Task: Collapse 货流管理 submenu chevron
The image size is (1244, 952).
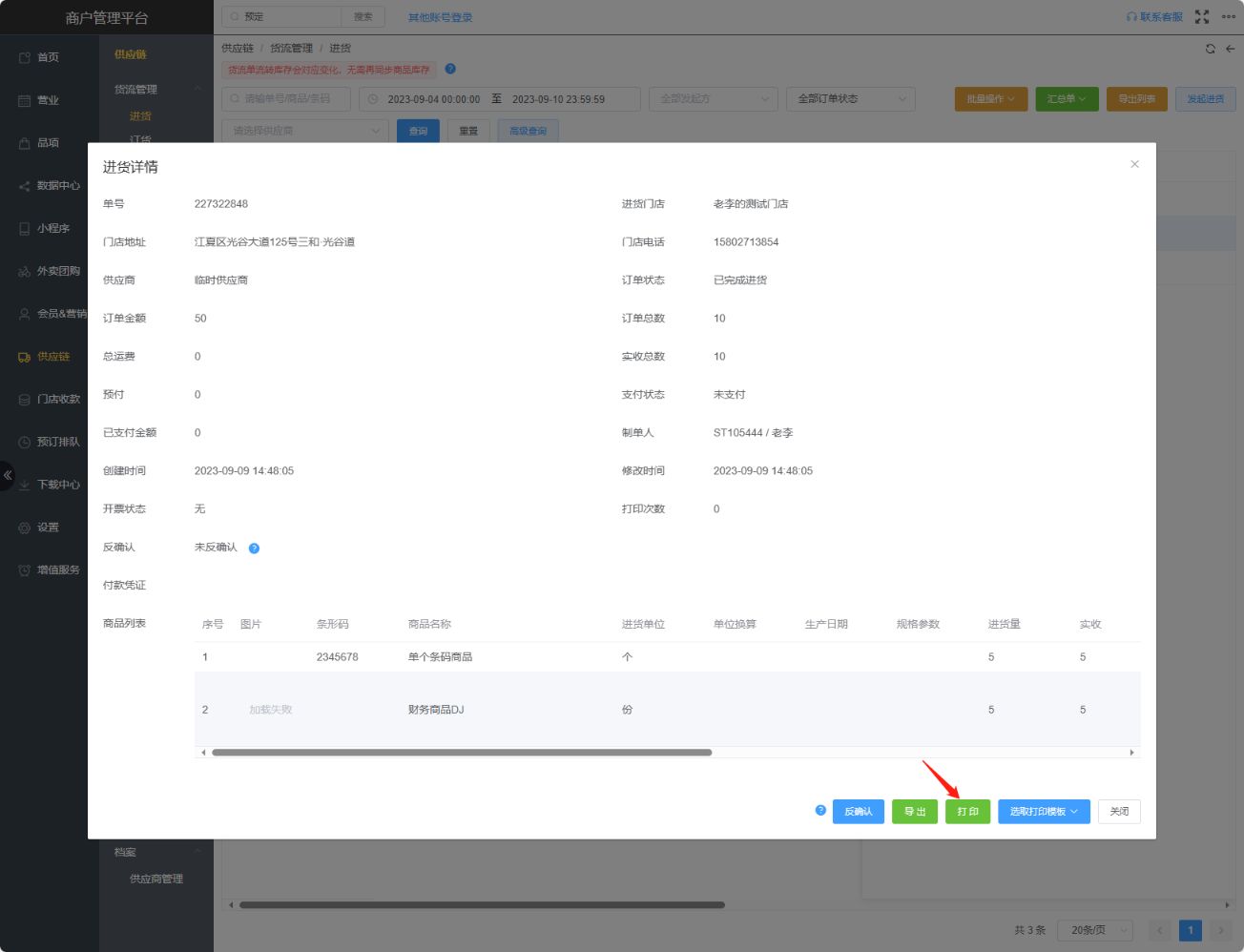Action: tap(197, 90)
